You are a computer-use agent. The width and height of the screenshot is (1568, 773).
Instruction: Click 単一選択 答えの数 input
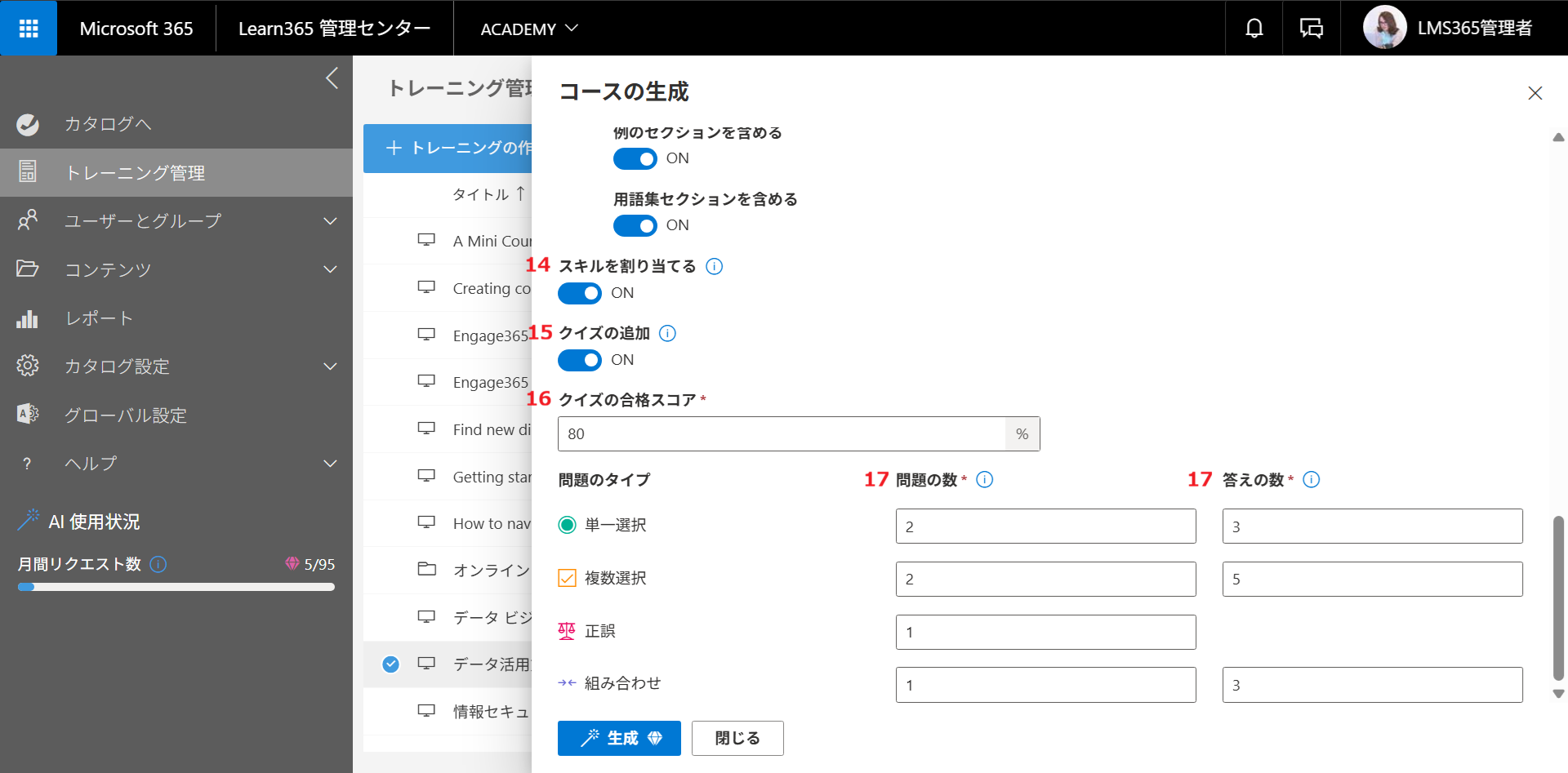point(1372,526)
